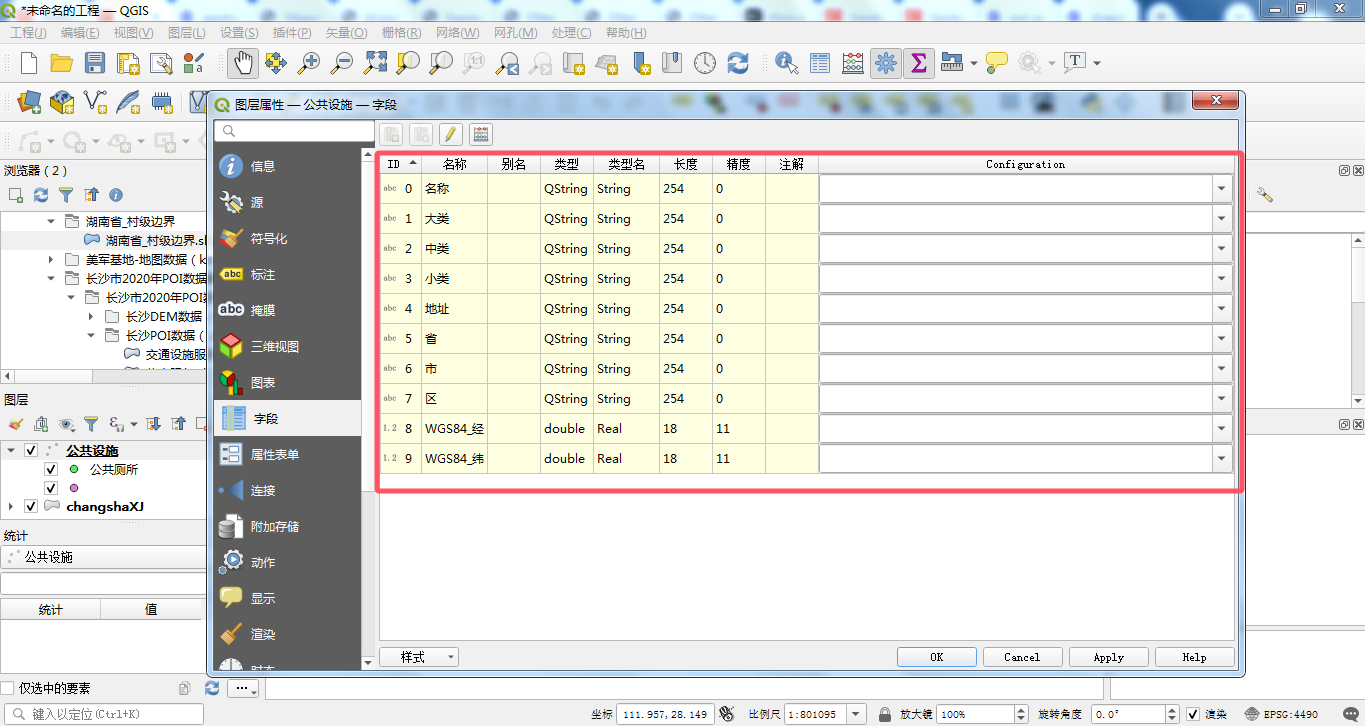The height and width of the screenshot is (726, 1365).
Task: Click the Help button
Action: pyautogui.click(x=1194, y=657)
